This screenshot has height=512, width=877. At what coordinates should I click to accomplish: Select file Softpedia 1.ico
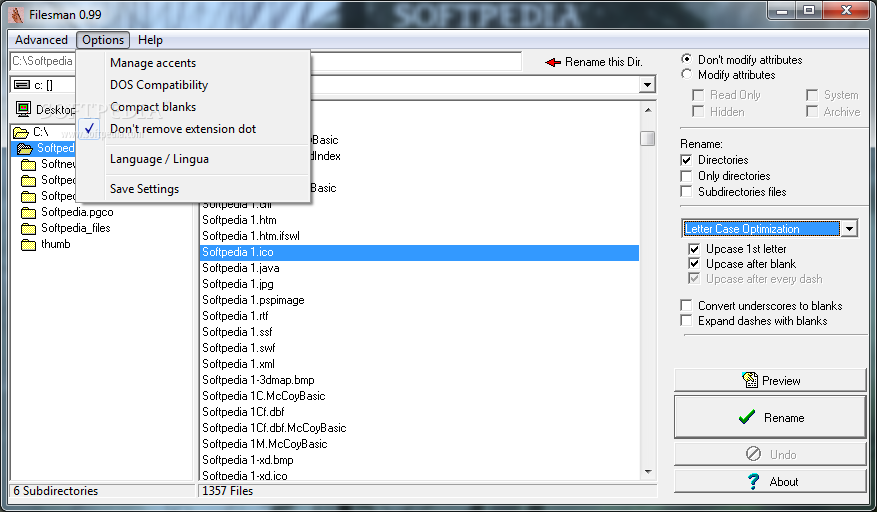coord(419,252)
